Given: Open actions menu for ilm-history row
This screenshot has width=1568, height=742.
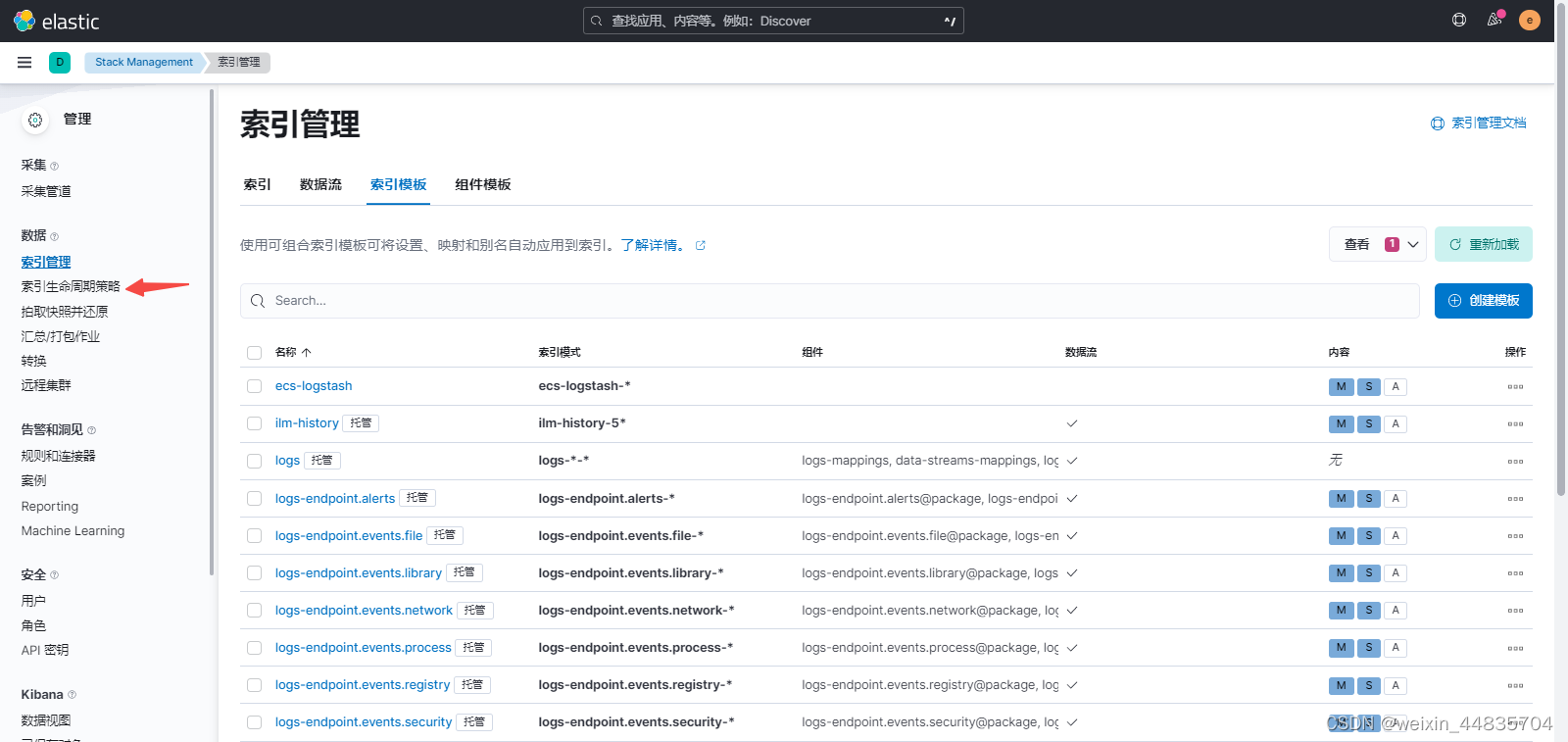Looking at the screenshot, I should tap(1515, 424).
